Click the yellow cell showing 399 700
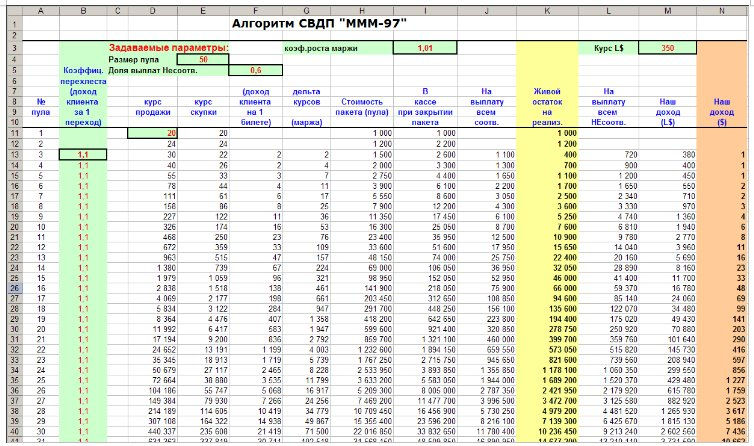The height and width of the screenshot is (446, 754). 547,339
